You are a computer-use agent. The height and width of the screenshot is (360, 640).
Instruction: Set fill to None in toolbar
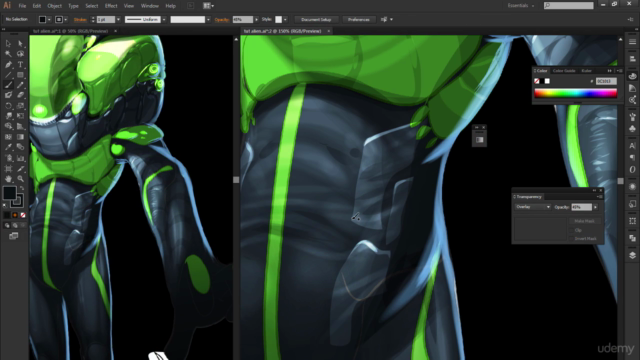tap(23, 215)
